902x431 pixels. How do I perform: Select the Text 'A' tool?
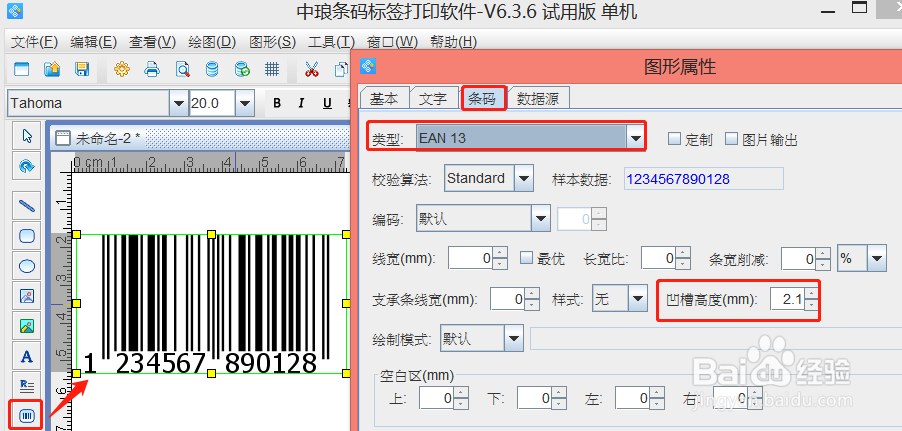click(x=27, y=356)
